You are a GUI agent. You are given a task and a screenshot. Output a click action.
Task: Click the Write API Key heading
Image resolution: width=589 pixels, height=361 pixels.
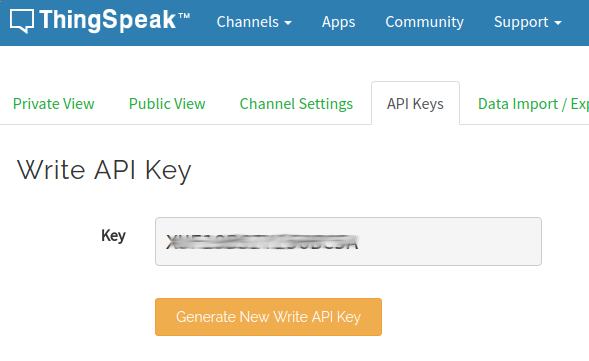tap(104, 171)
